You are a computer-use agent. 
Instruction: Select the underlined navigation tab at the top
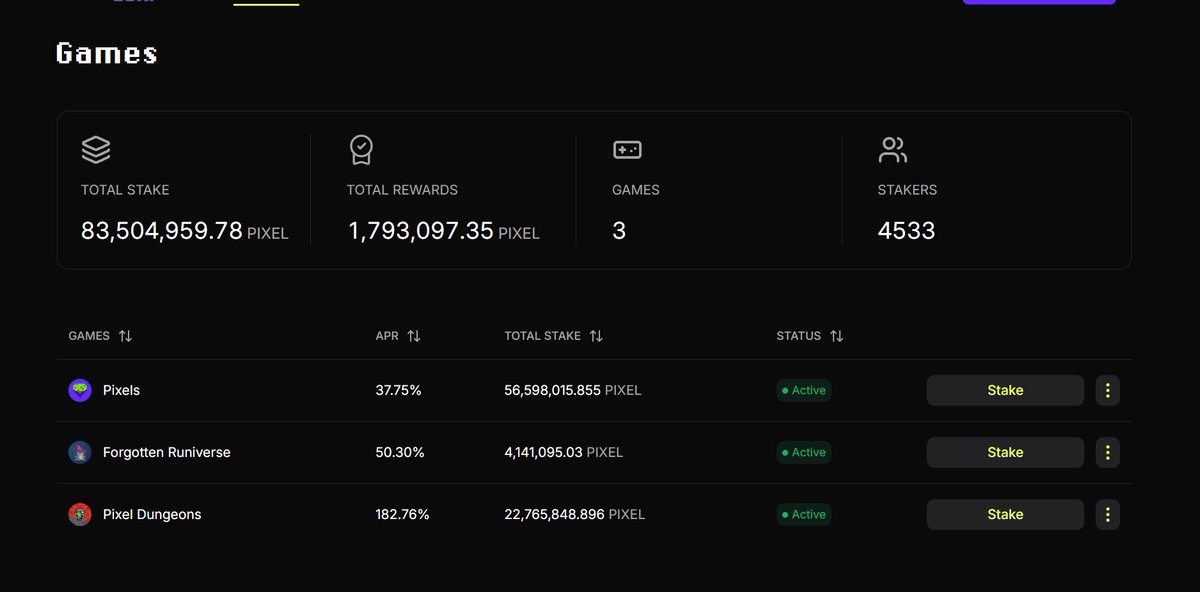[x=266, y=2]
